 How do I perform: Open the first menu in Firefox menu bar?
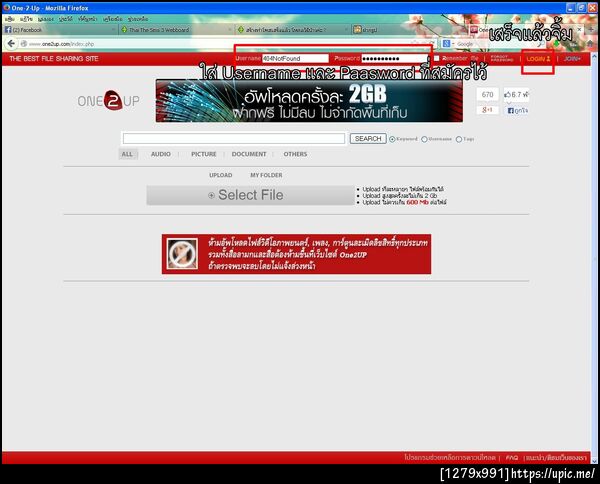[10, 19]
